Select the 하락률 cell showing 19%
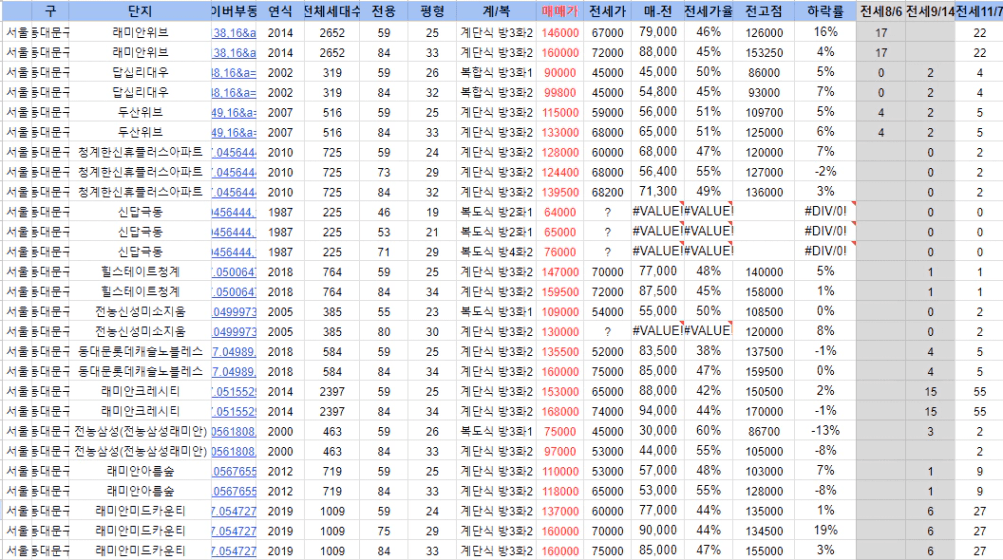Screen dimensions: 1003x560 825,531
